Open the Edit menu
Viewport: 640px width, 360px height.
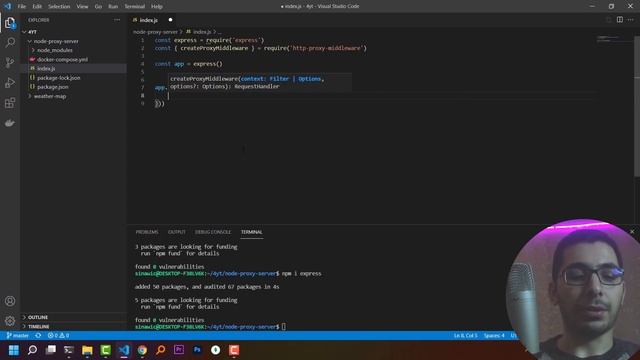pyautogui.click(x=37, y=7)
